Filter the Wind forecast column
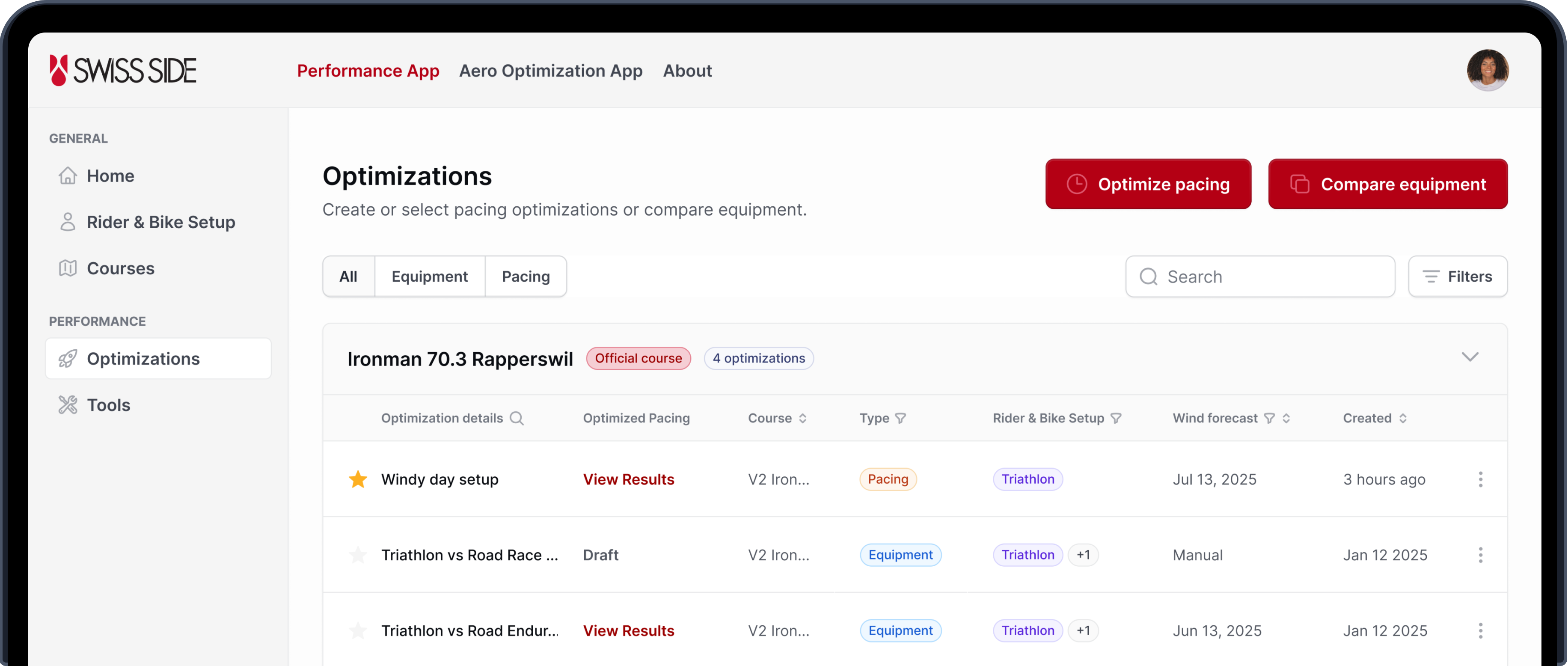1568x666 pixels. coord(1269,418)
